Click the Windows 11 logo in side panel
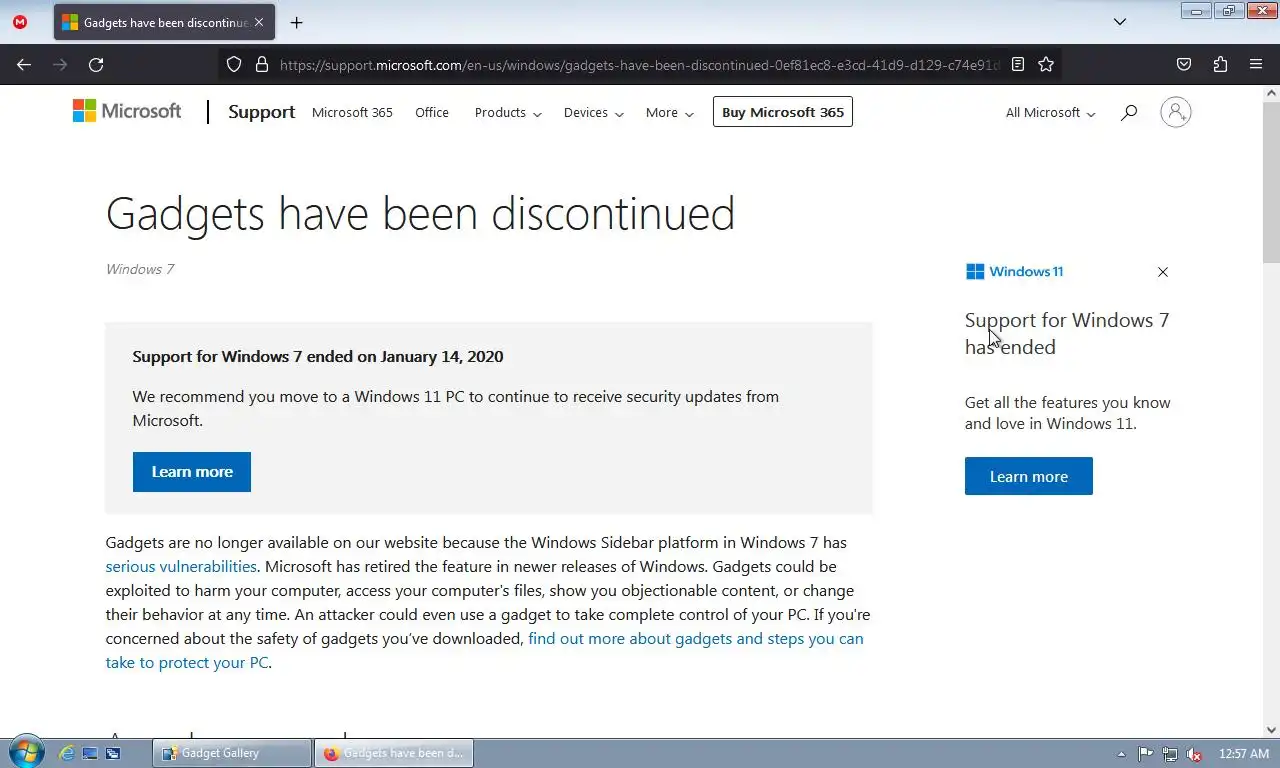The image size is (1280, 768). coord(1014,271)
